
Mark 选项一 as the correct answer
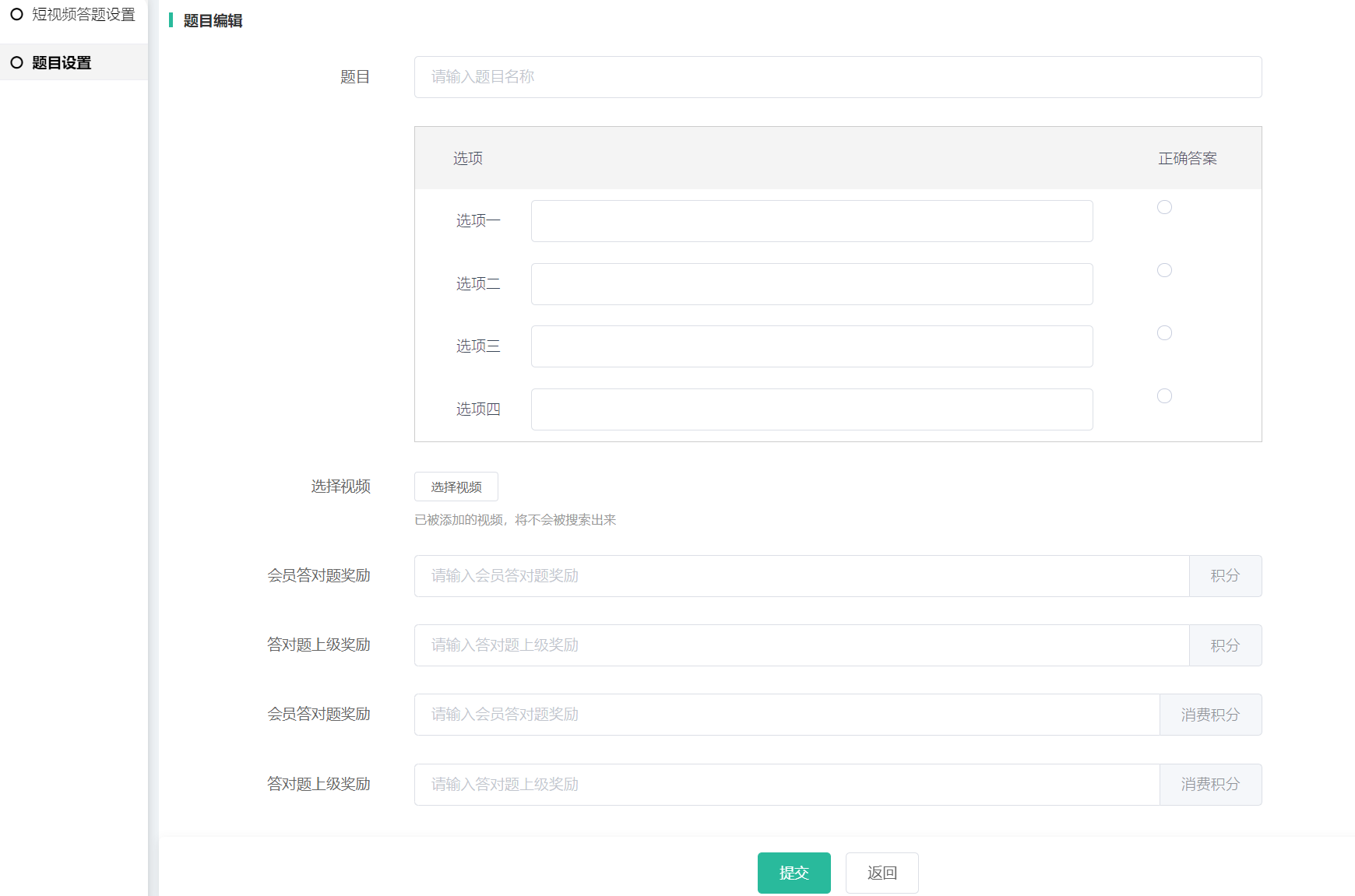point(1164,207)
